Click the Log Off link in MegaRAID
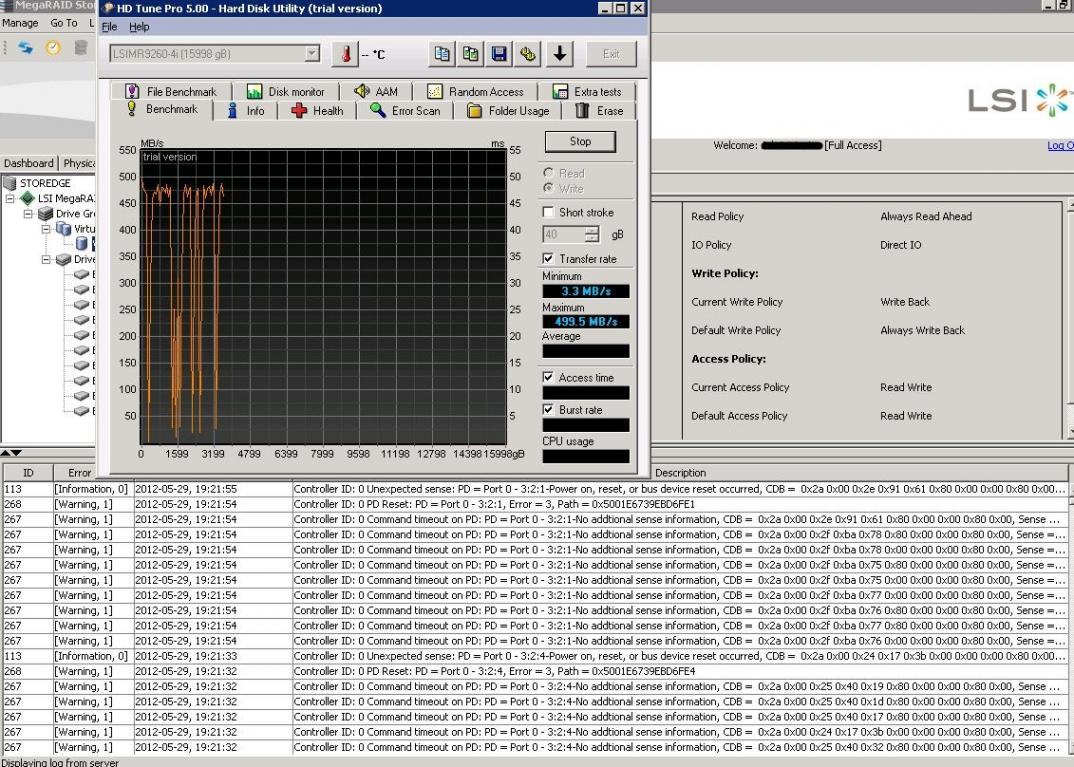Screen dimensions: 1074x767 1060,145
